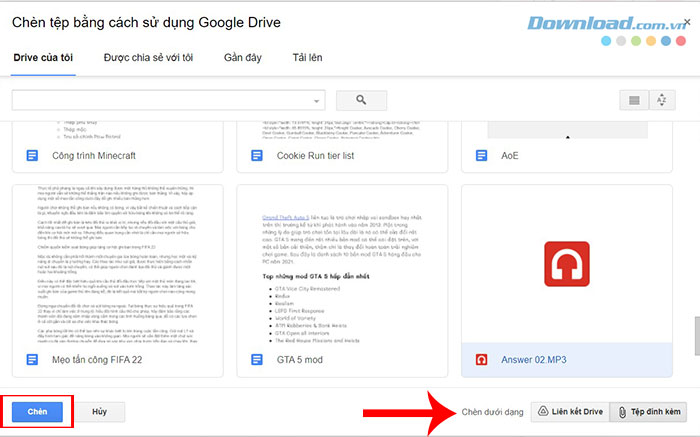Select Tệp đính kèm attachment mode
This screenshot has height=437, width=700.
click(x=647, y=411)
